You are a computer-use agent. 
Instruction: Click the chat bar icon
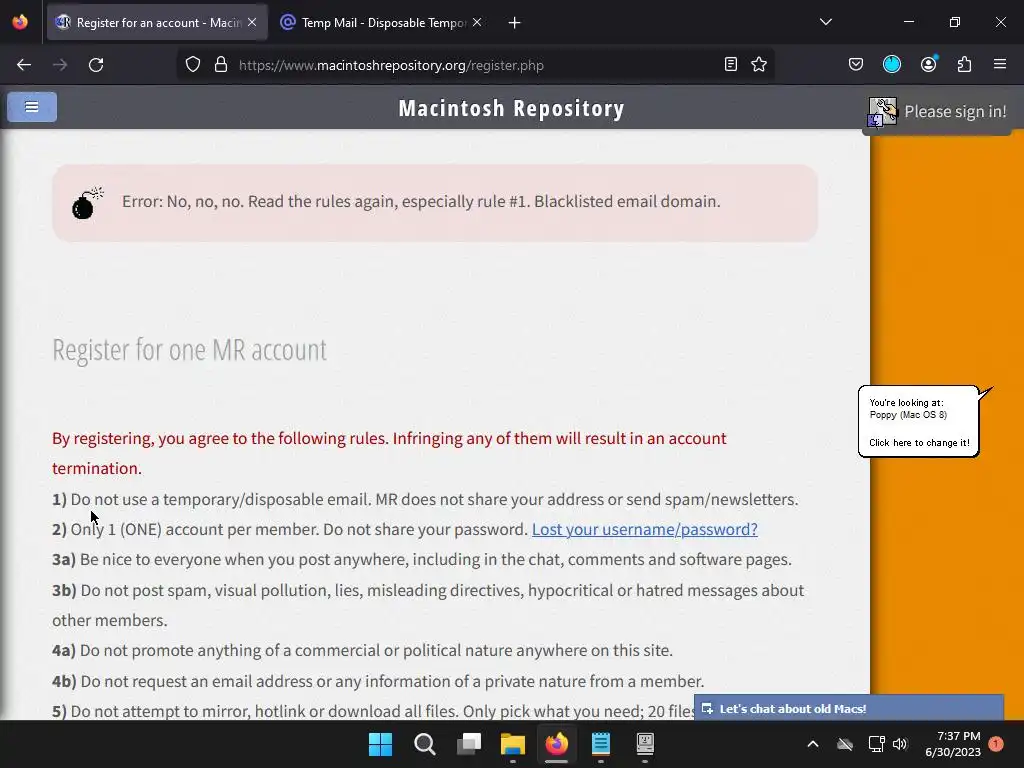coord(707,709)
